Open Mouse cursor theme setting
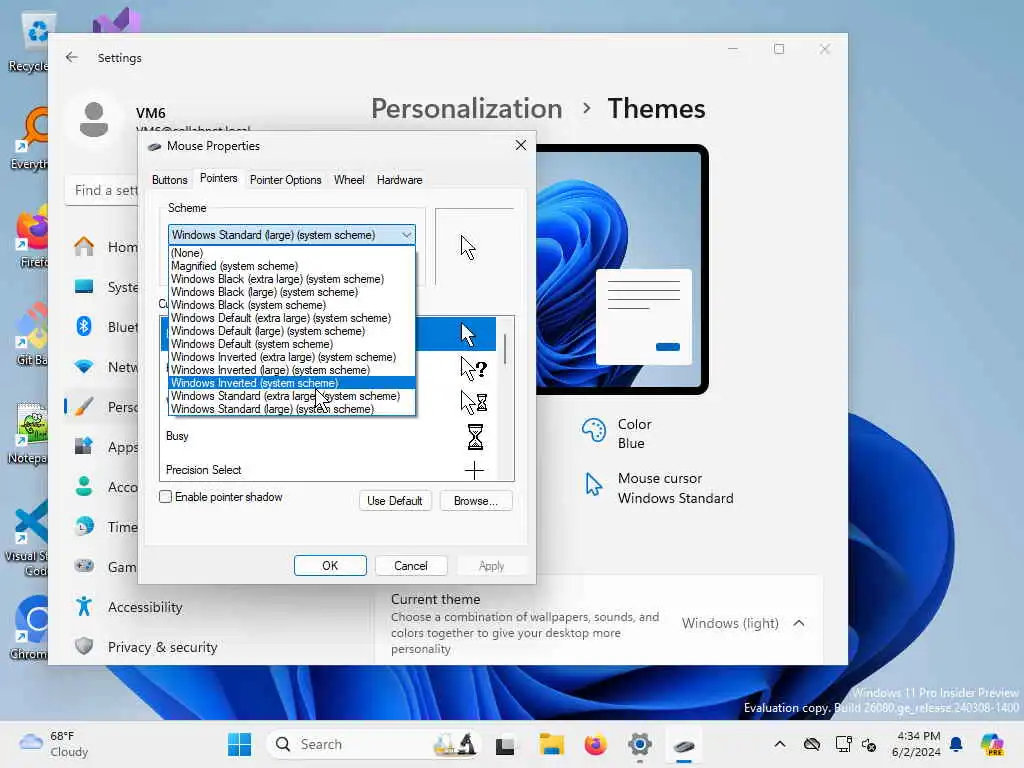This screenshot has width=1024, height=768. pos(658,488)
